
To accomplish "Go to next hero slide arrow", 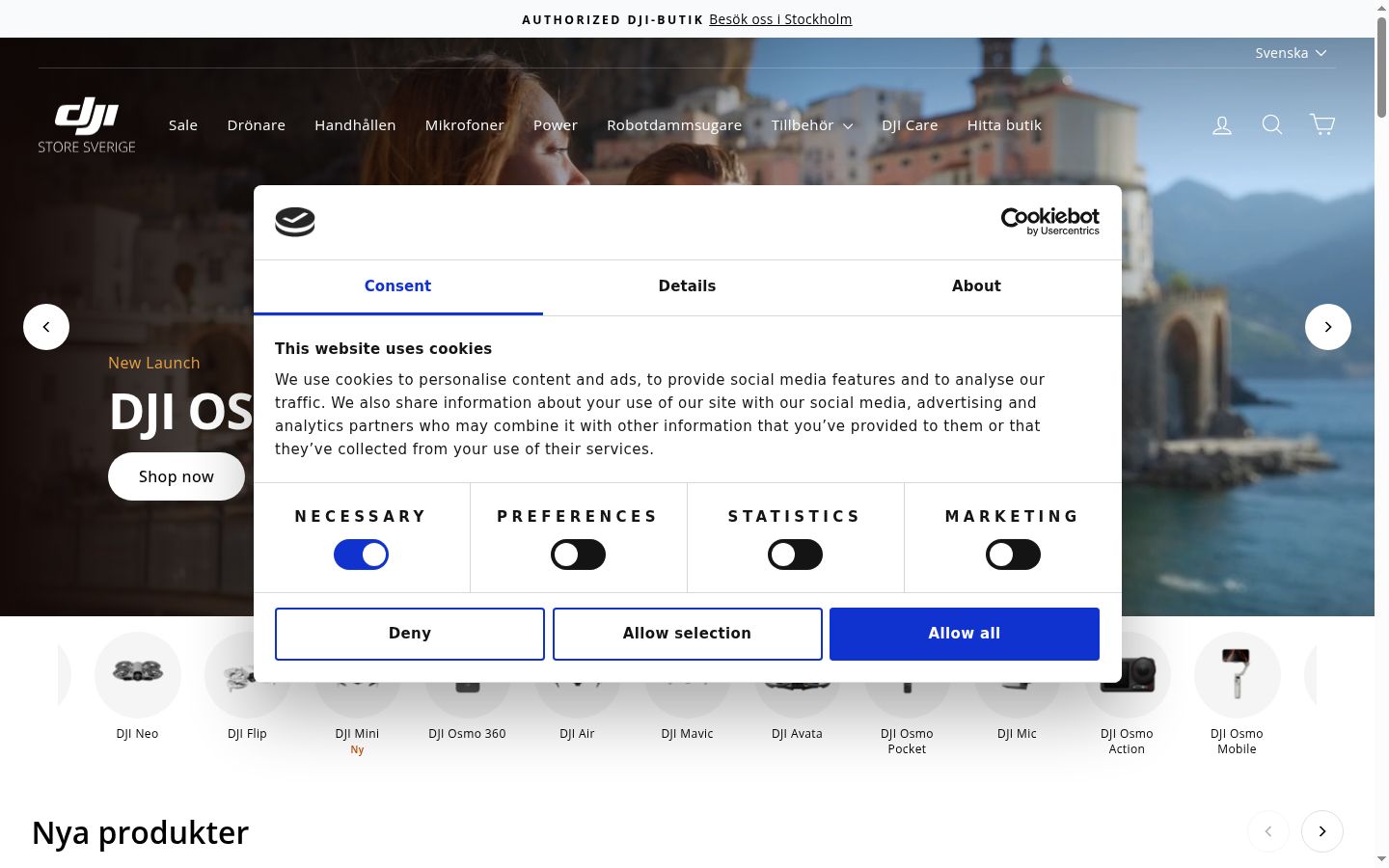I will 1328,327.
